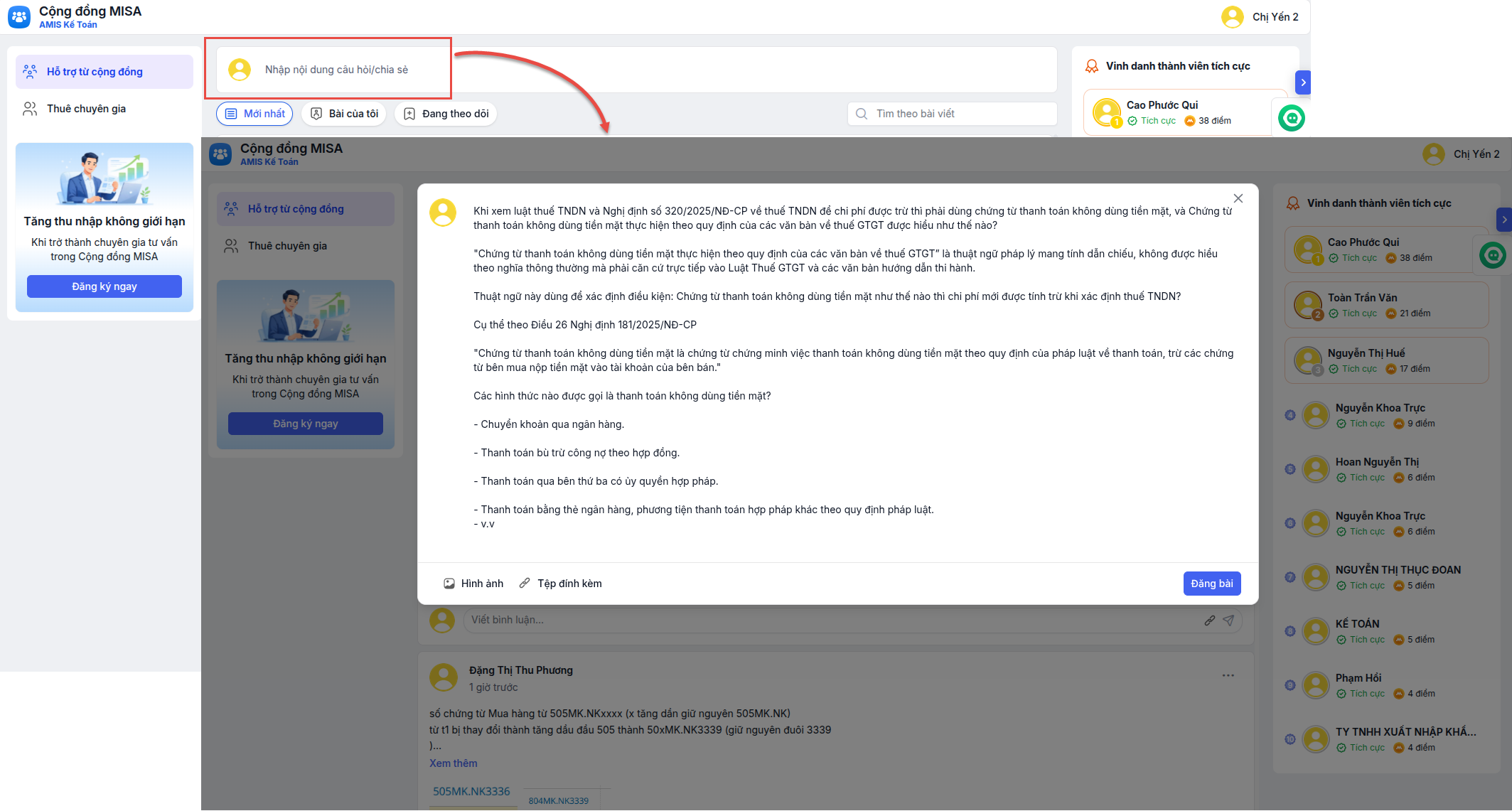
Task: Select the Mới nhất tab
Action: point(254,114)
